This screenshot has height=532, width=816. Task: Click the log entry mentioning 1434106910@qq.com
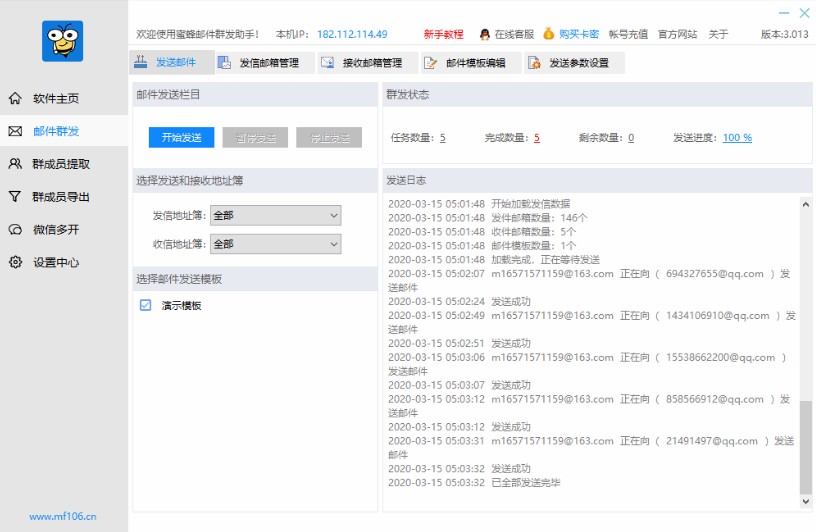click(592, 322)
